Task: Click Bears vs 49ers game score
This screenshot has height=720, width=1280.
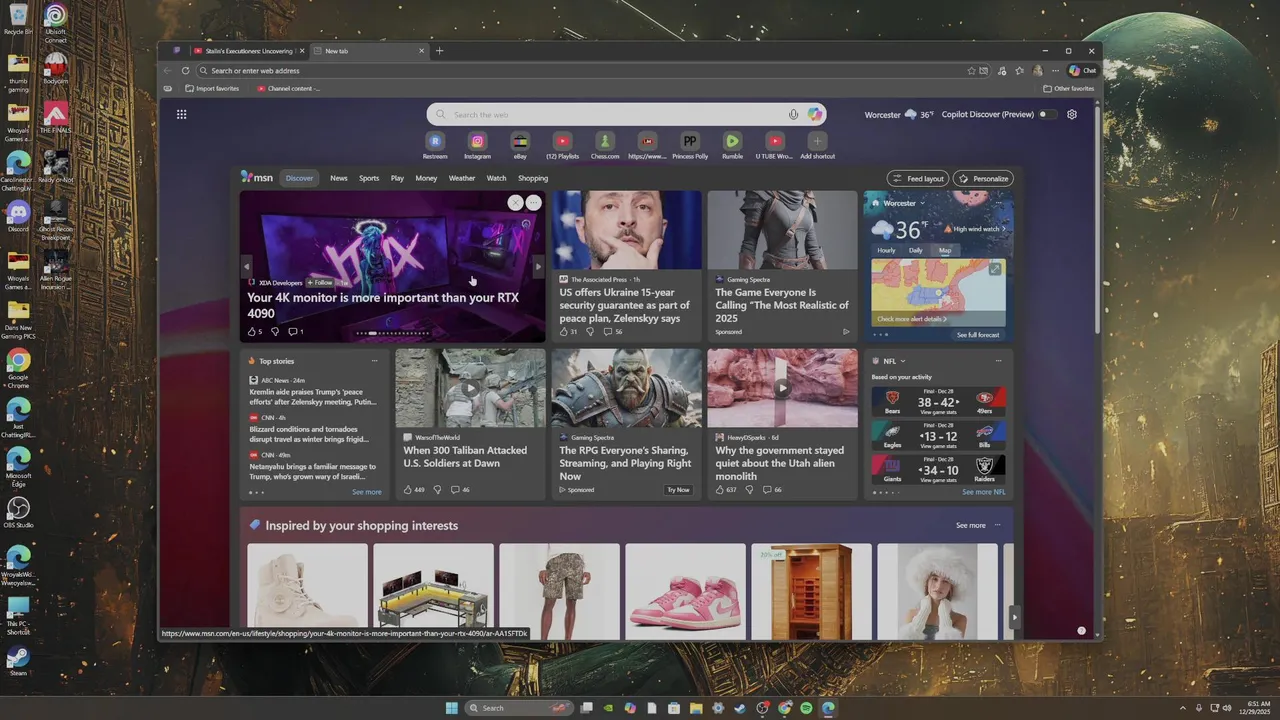Action: [x=938, y=402]
